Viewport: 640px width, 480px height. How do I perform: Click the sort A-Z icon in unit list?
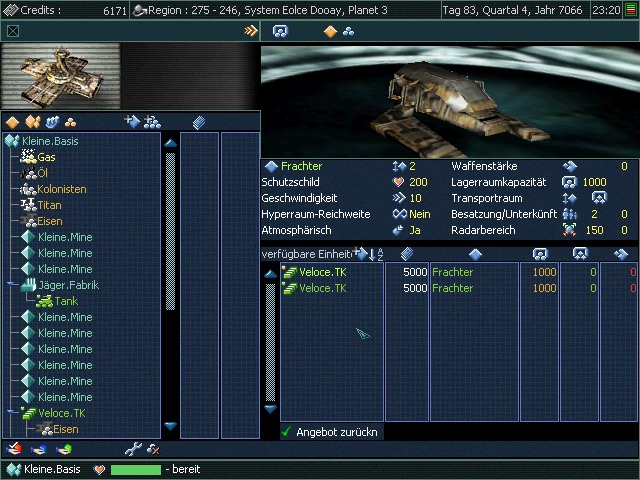[x=379, y=254]
